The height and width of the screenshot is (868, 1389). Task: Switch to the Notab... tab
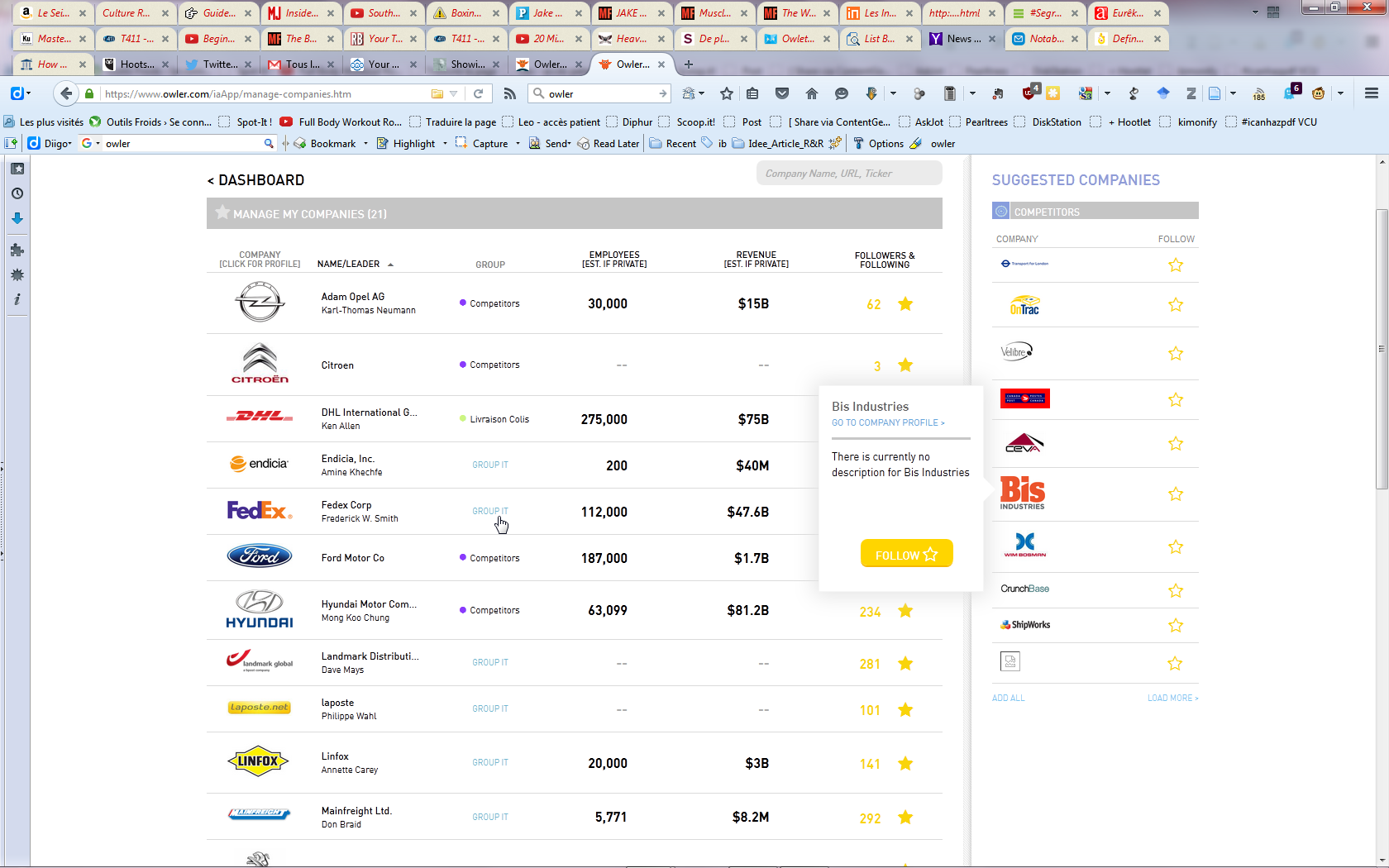(1046, 38)
